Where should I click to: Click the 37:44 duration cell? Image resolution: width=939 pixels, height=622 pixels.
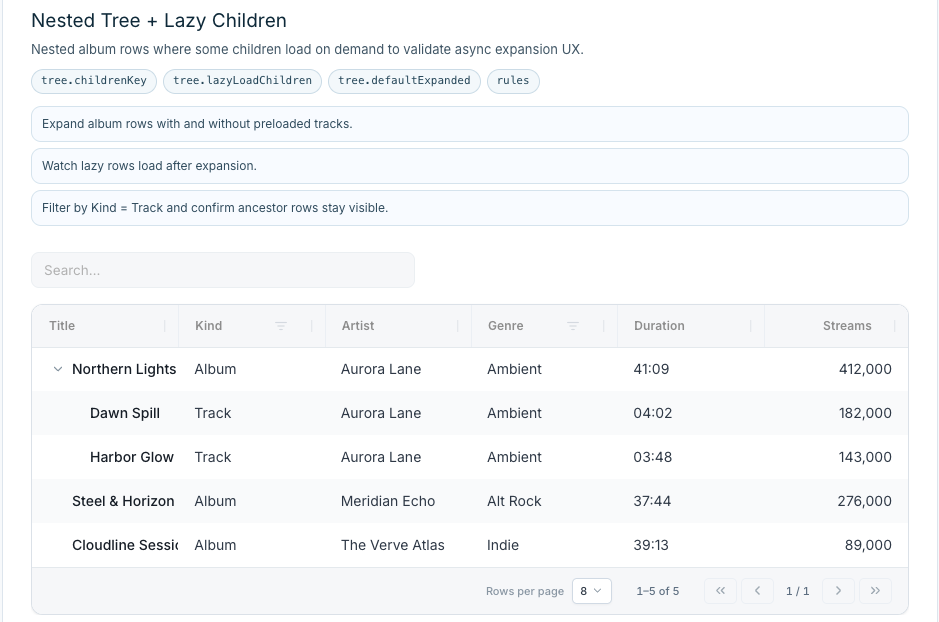652,501
